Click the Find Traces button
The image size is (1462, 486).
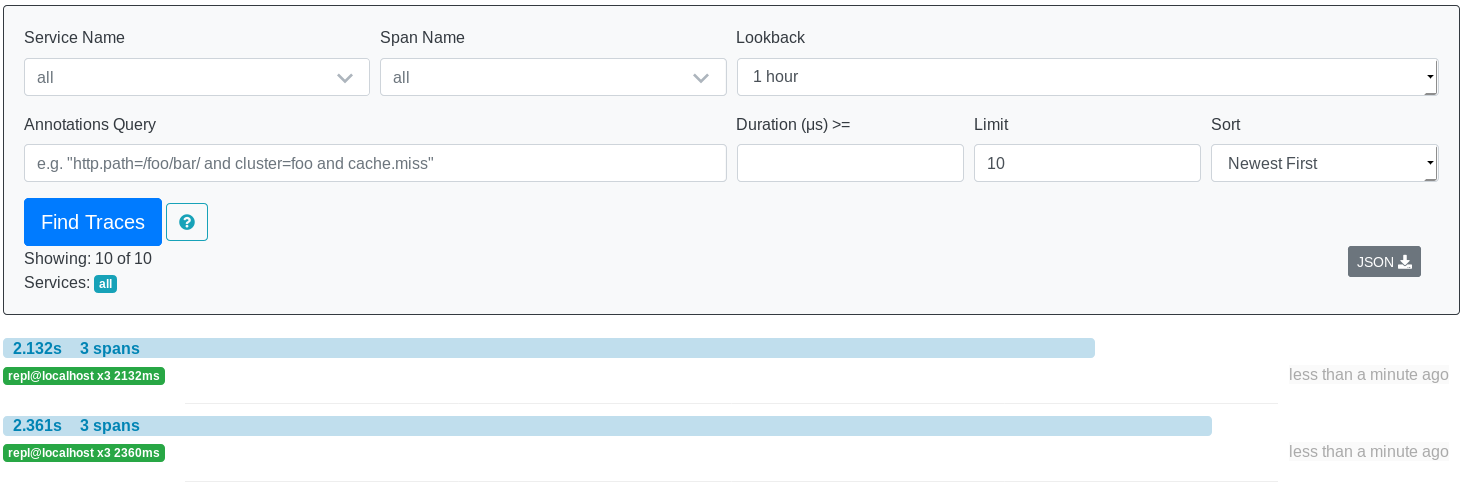coord(93,222)
